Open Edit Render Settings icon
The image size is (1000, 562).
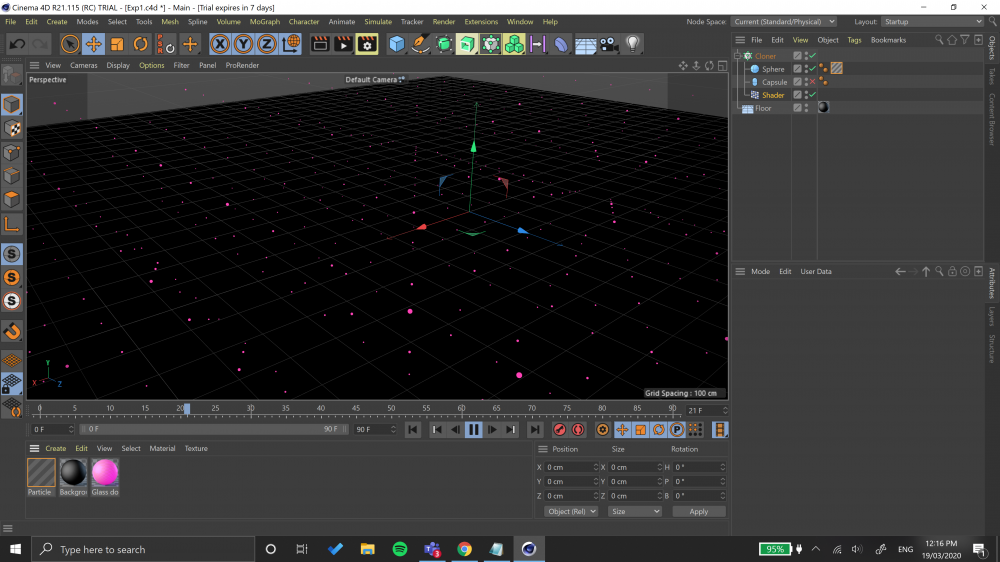click(367, 44)
